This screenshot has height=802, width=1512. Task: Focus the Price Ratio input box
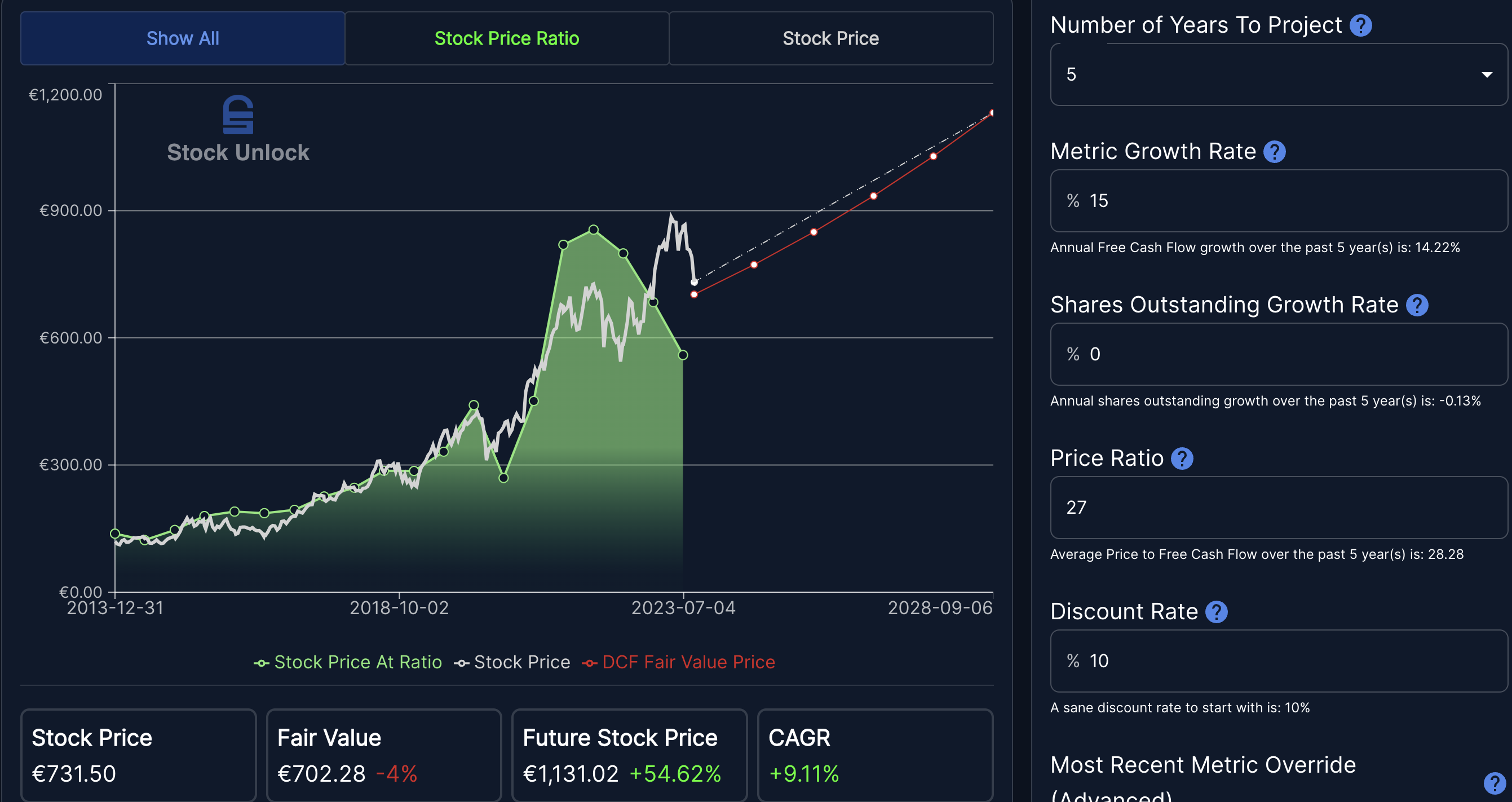1279,507
